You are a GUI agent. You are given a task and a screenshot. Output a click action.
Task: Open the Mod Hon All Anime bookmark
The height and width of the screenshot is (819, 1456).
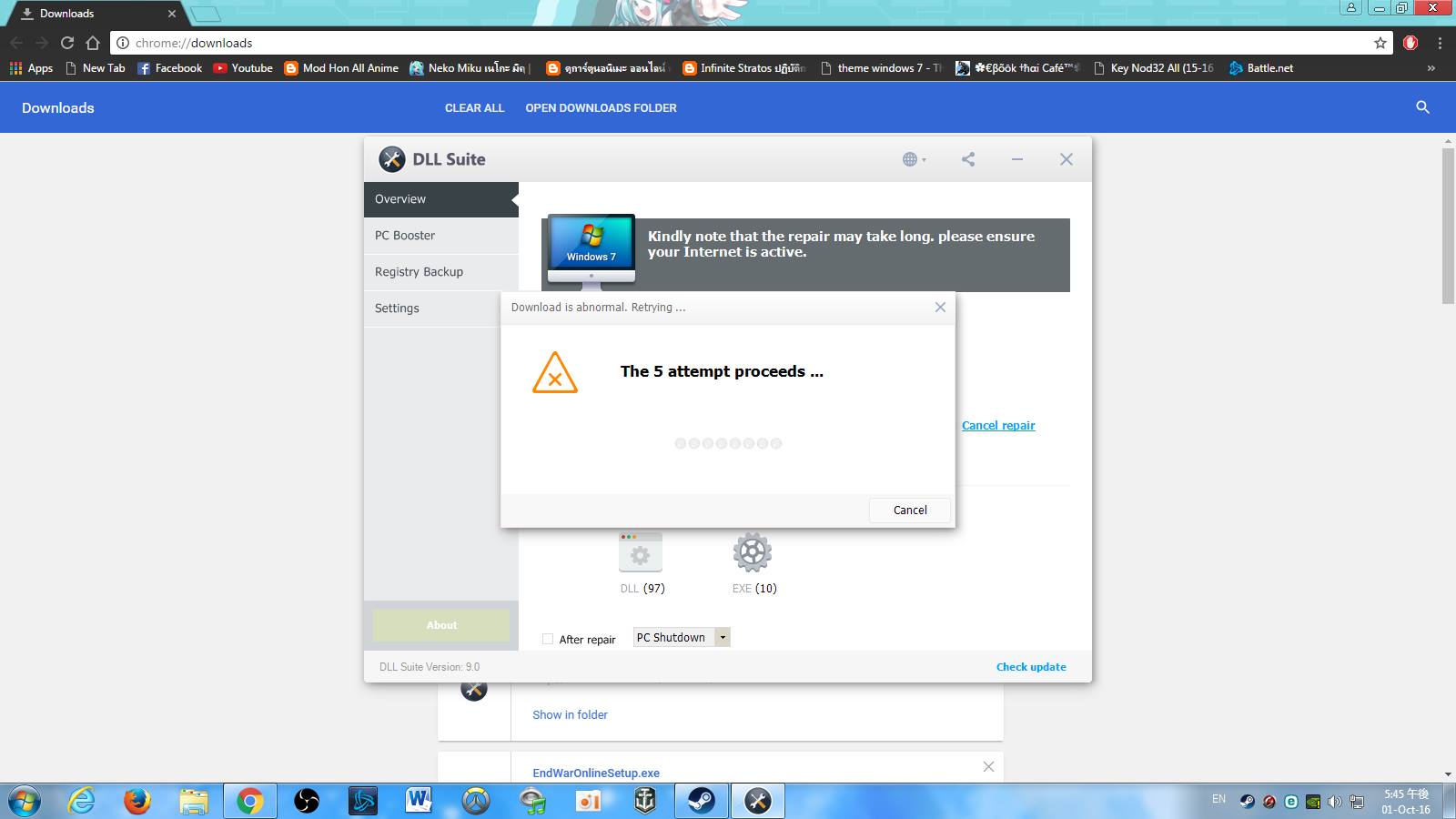pos(341,68)
